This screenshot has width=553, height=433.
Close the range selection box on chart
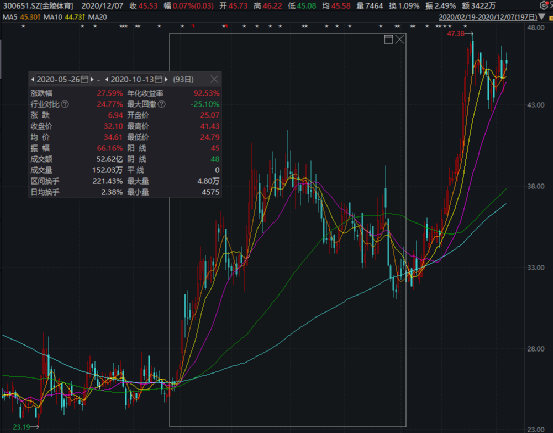(400, 39)
